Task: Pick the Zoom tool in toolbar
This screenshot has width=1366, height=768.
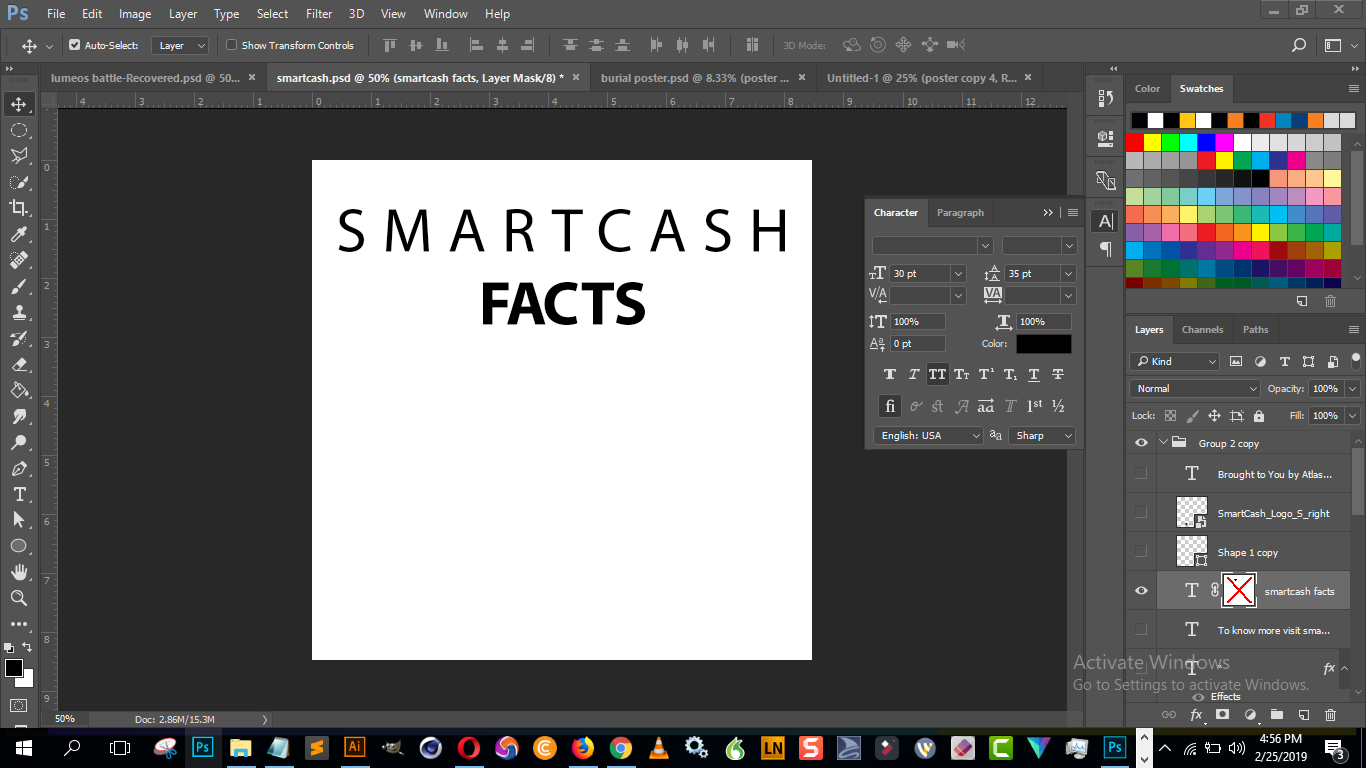Action: [x=19, y=598]
